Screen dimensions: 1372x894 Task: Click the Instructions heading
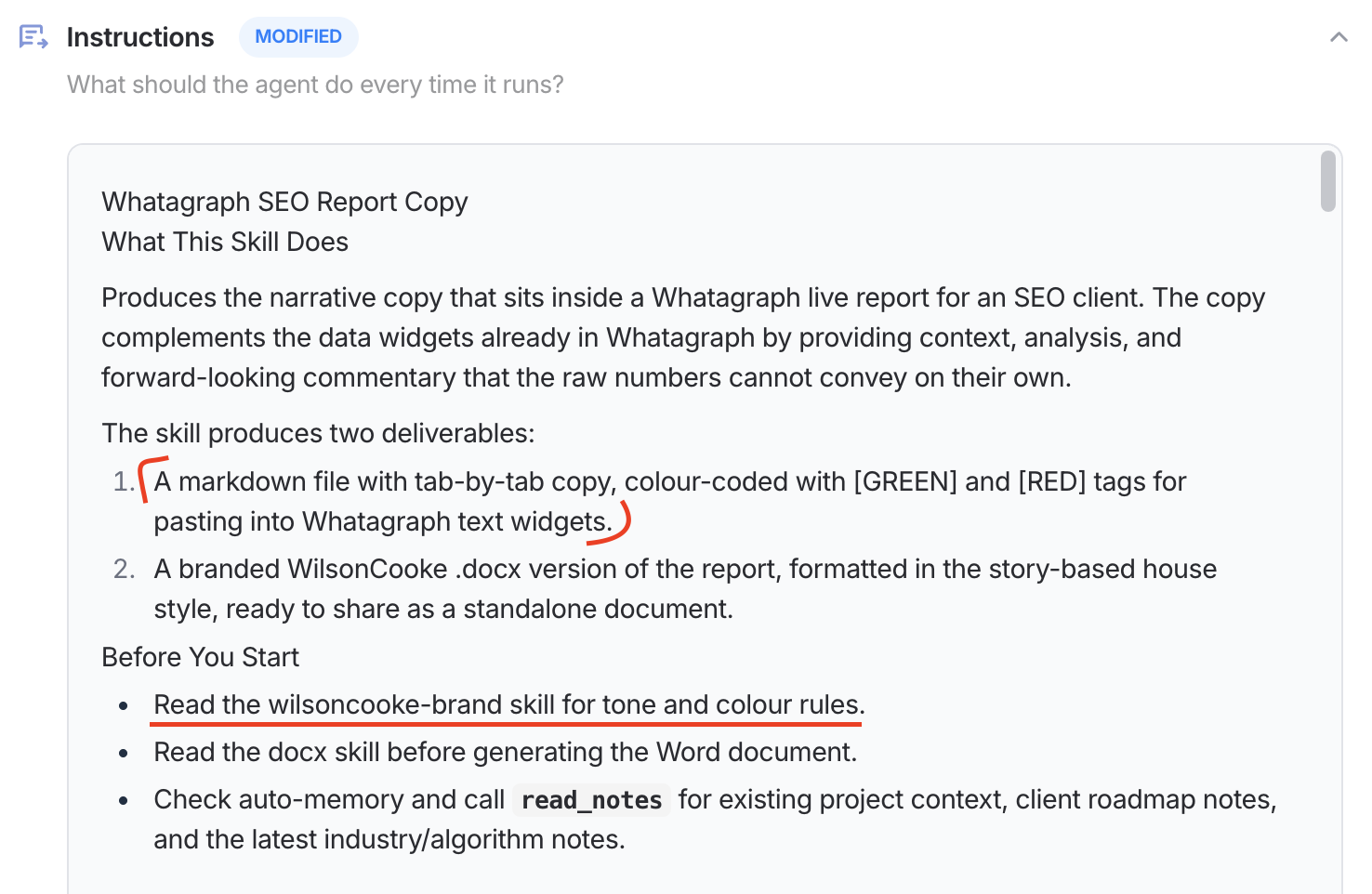point(140,37)
